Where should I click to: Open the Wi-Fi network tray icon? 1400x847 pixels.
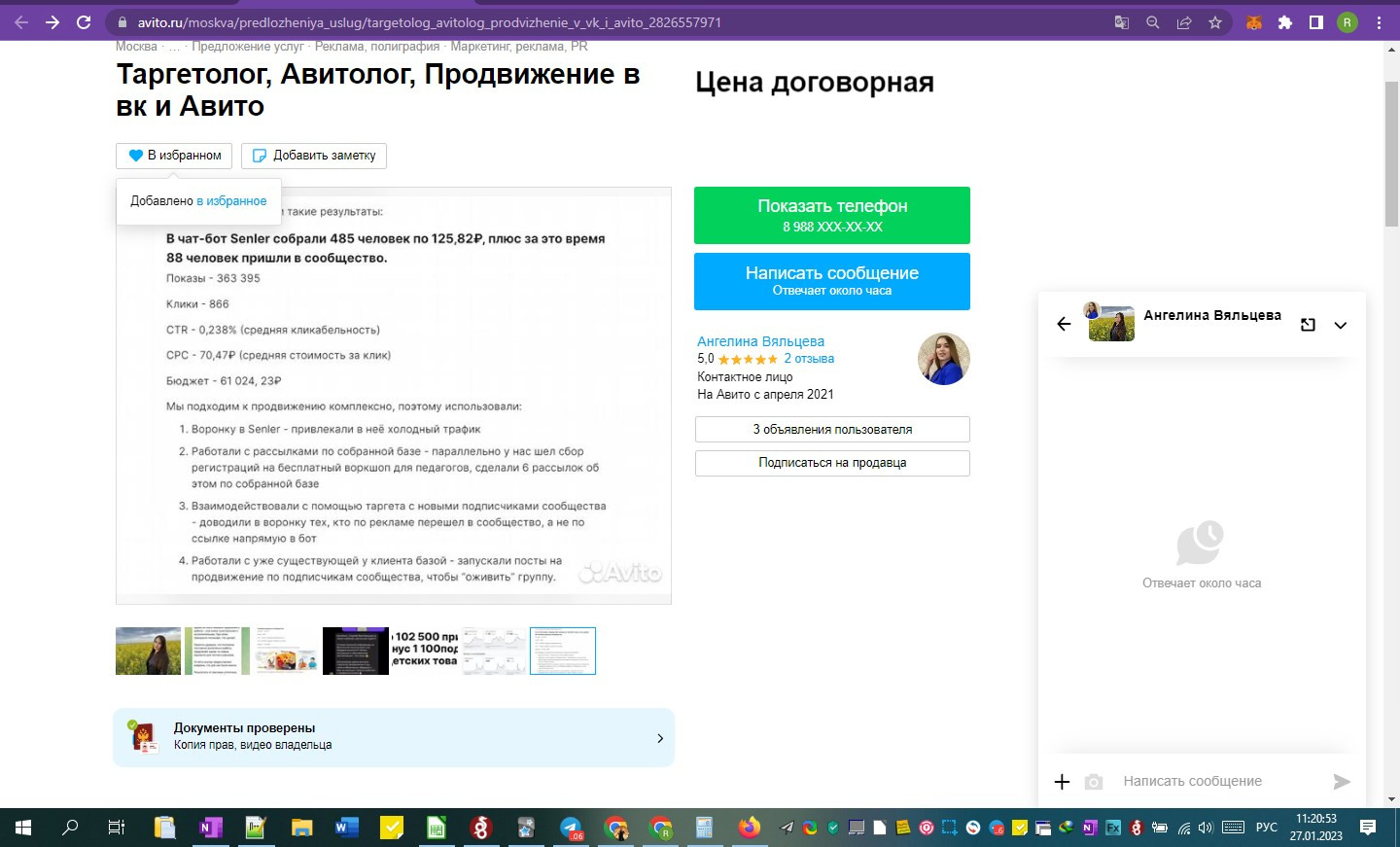[x=1184, y=829]
